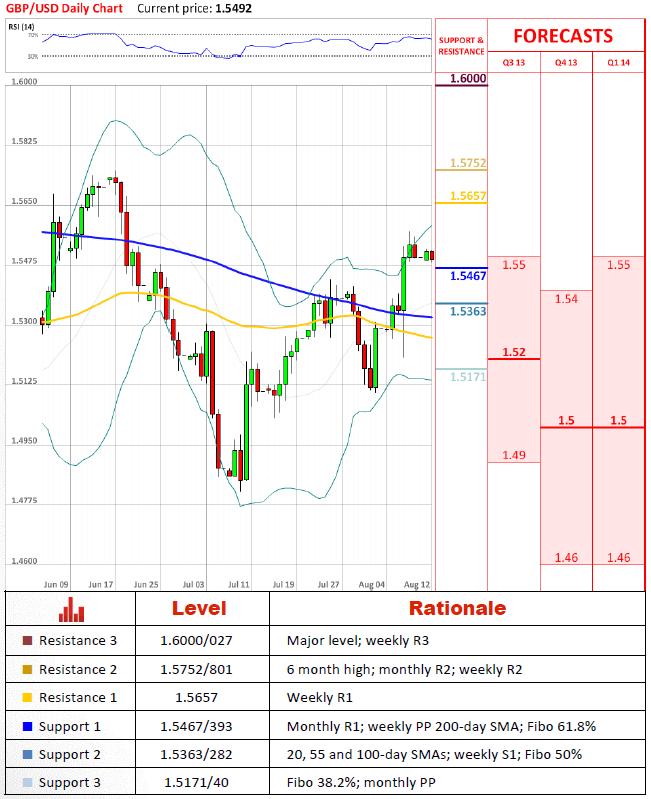This screenshot has height=799, width=651.
Task: Click the Q1 14 forecast high 1.55
Action: coord(618,265)
